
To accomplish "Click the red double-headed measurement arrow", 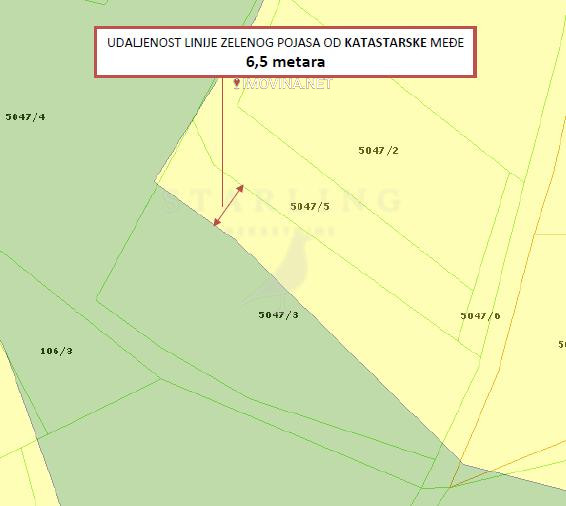I will click(x=228, y=205).
